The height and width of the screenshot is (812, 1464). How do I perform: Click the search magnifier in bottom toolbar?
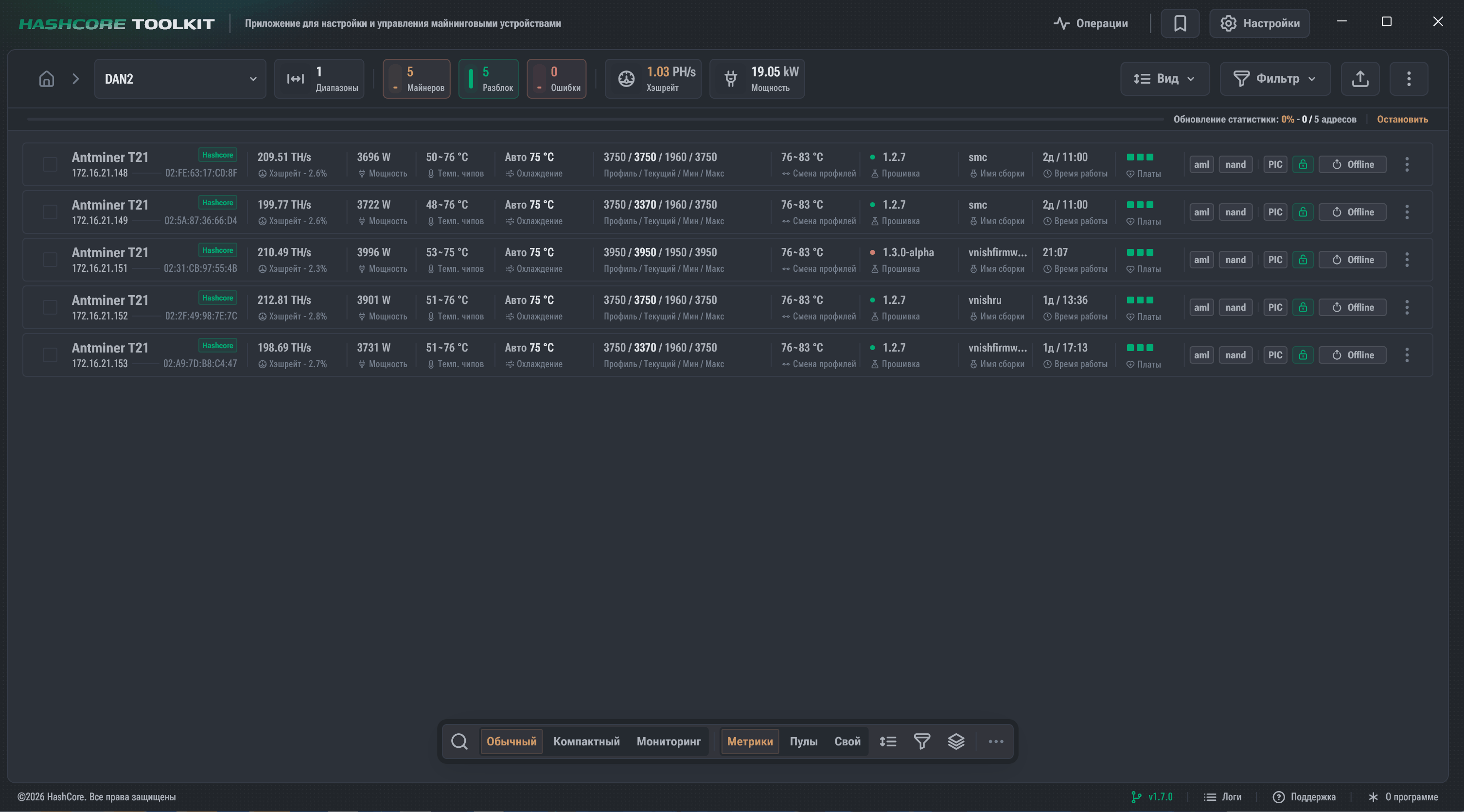click(459, 741)
